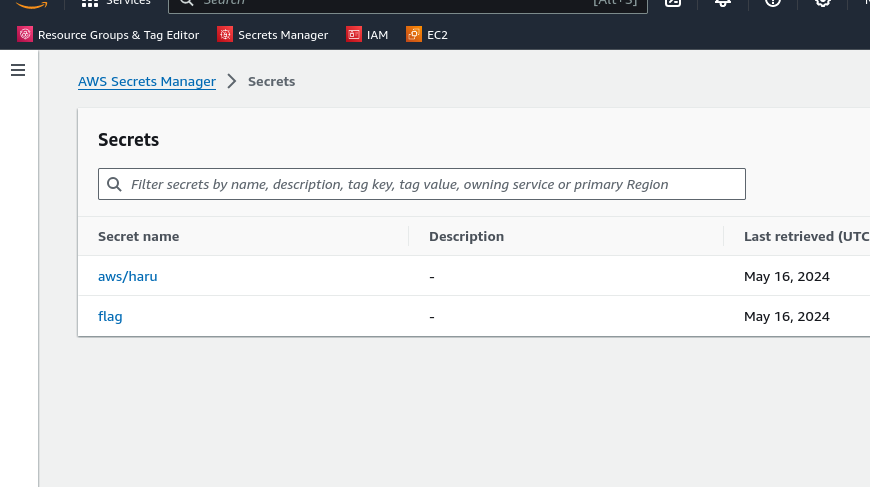
Task: Open Resource Groups & Tag Editor shortcut
Action: (x=108, y=35)
